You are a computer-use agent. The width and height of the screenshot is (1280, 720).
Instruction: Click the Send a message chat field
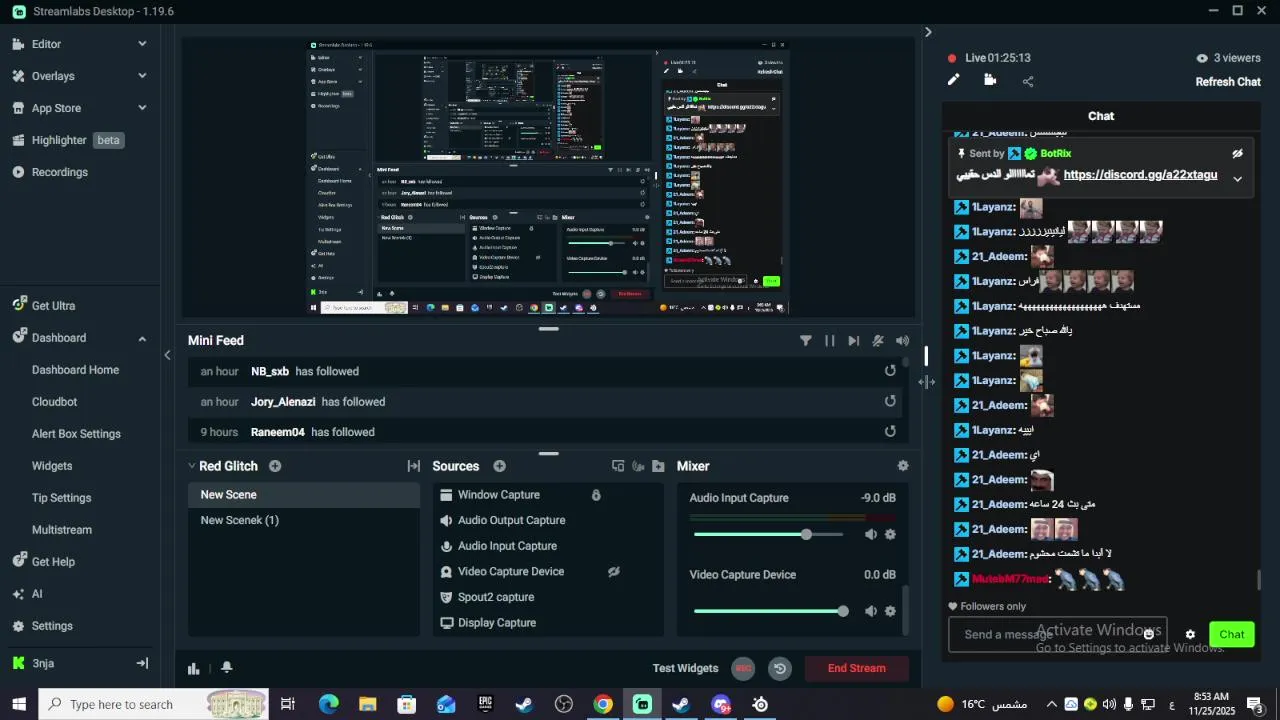(1057, 634)
